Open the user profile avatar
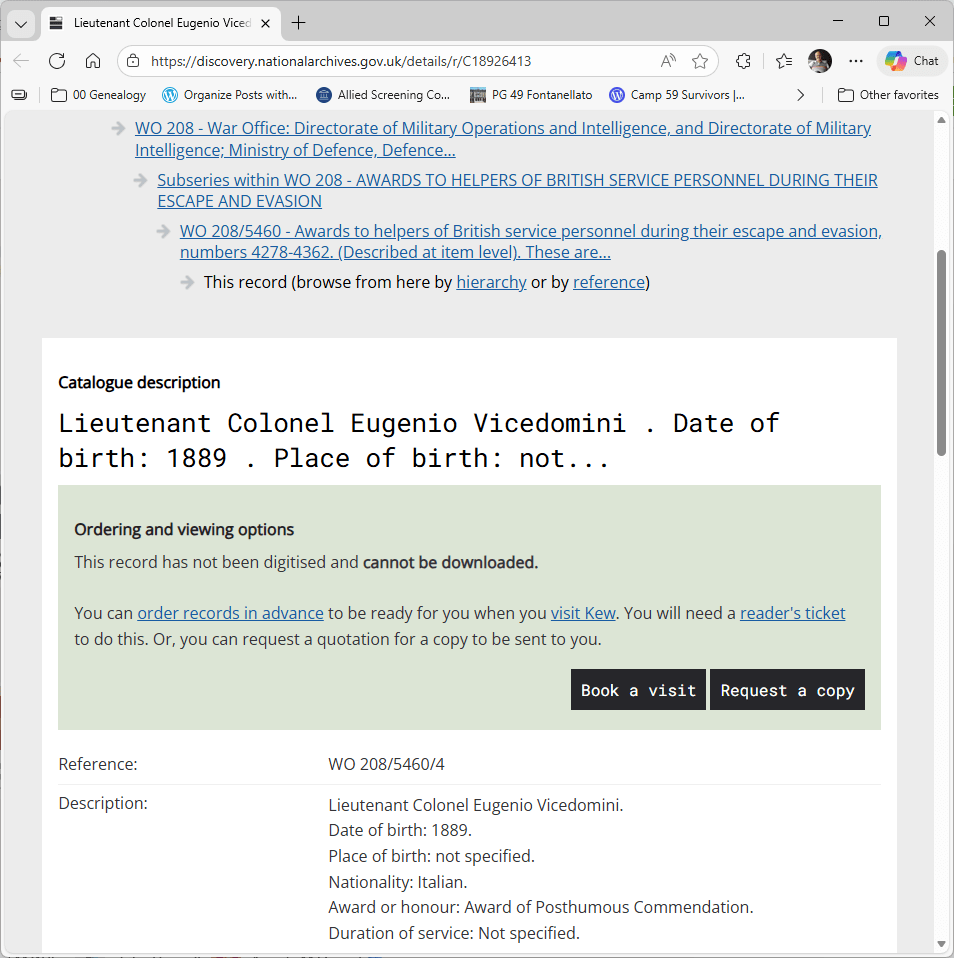This screenshot has height=958, width=954. [x=820, y=61]
